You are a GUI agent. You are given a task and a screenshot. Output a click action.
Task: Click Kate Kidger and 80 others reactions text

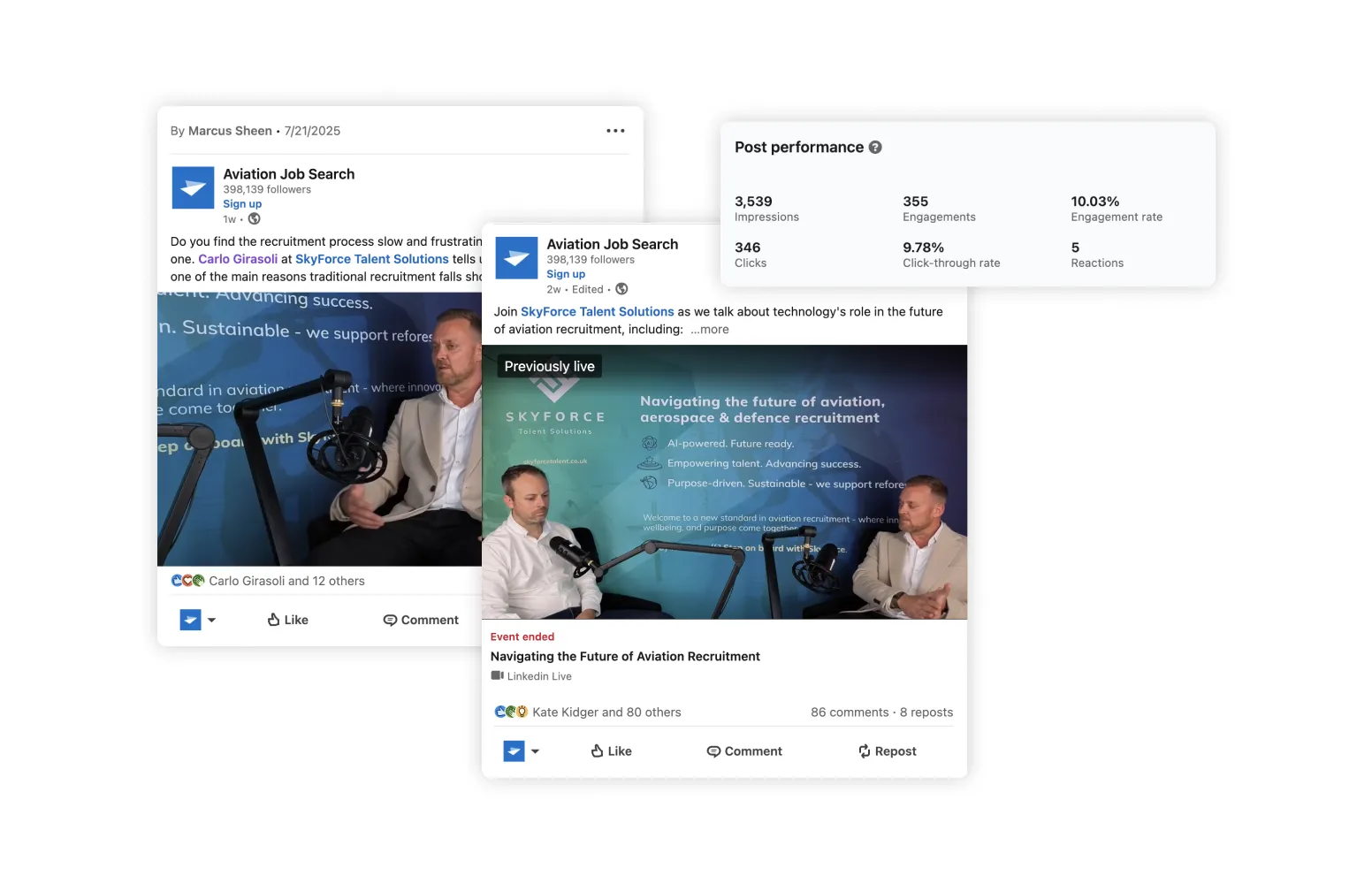pyautogui.click(x=606, y=712)
